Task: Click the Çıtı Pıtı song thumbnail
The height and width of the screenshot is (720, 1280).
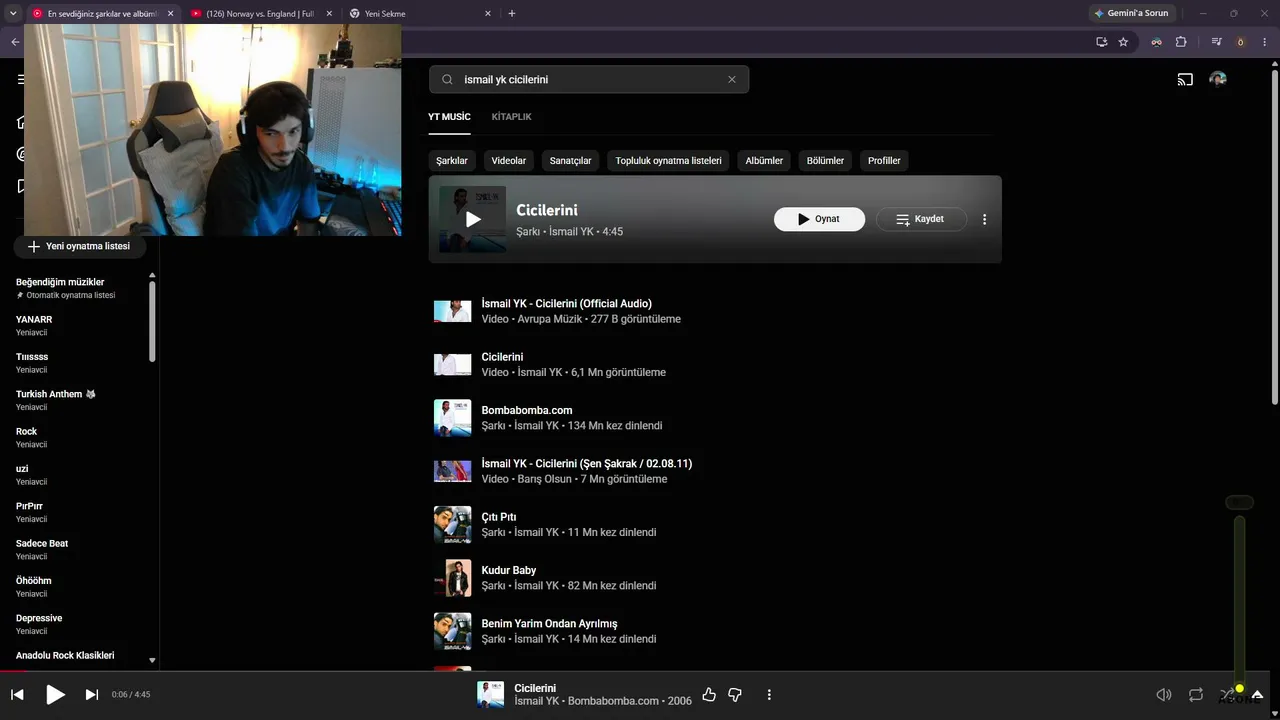Action: pos(452,525)
